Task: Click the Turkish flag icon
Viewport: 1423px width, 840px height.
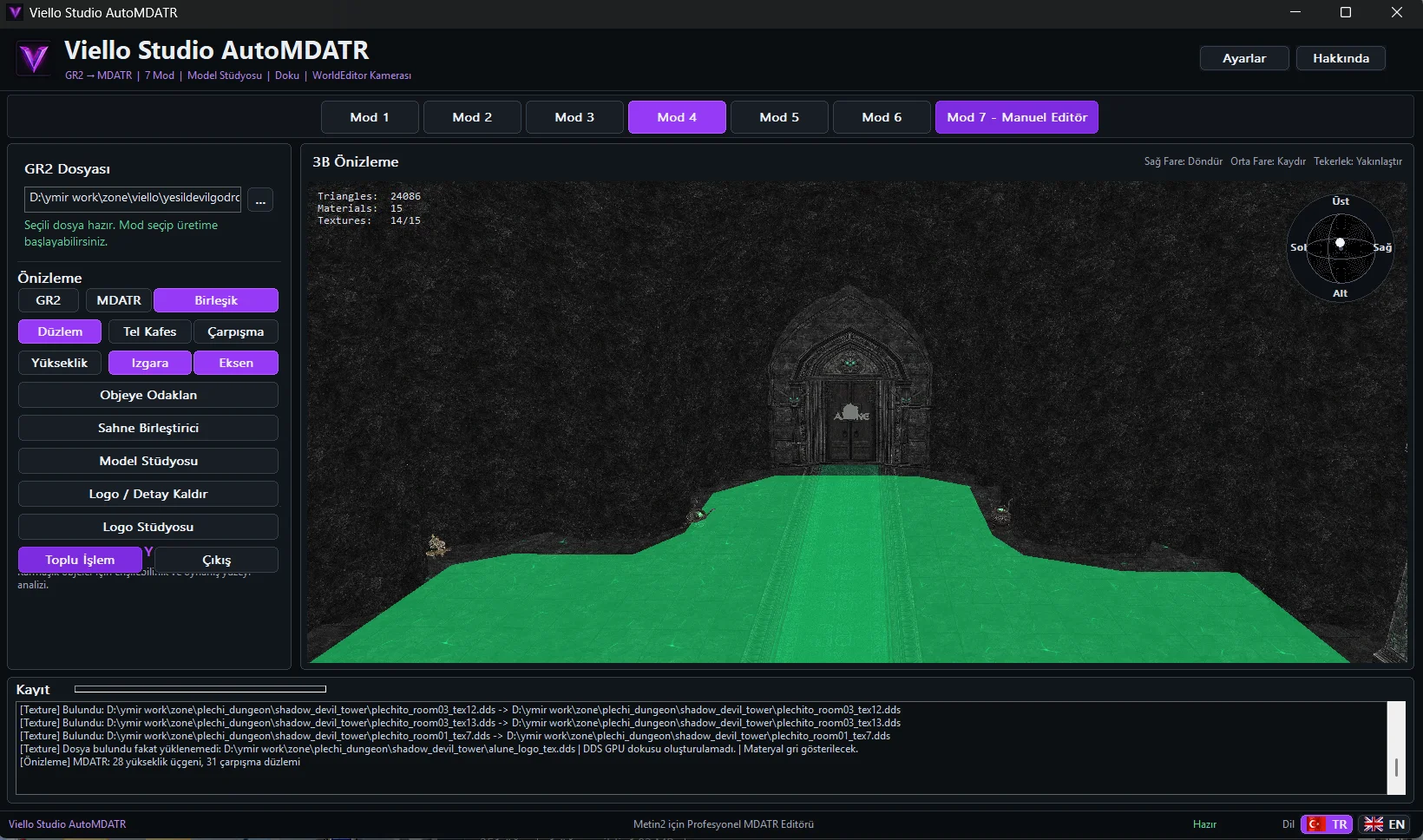Action: [x=1315, y=824]
